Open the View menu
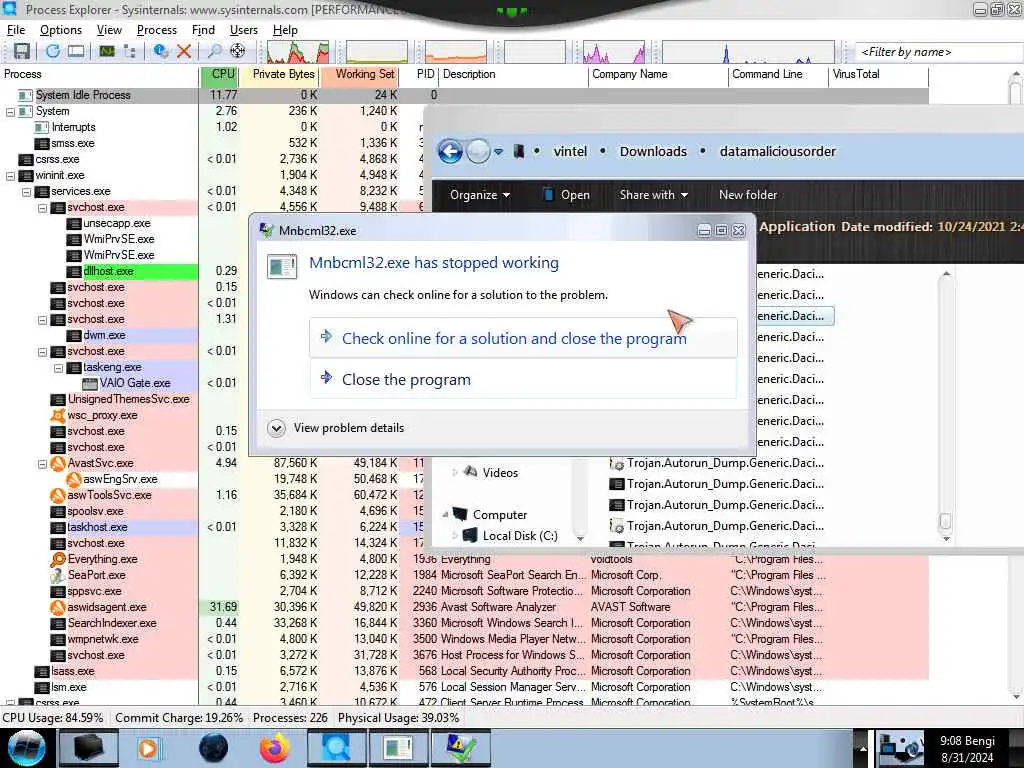1024x768 pixels. [109, 30]
